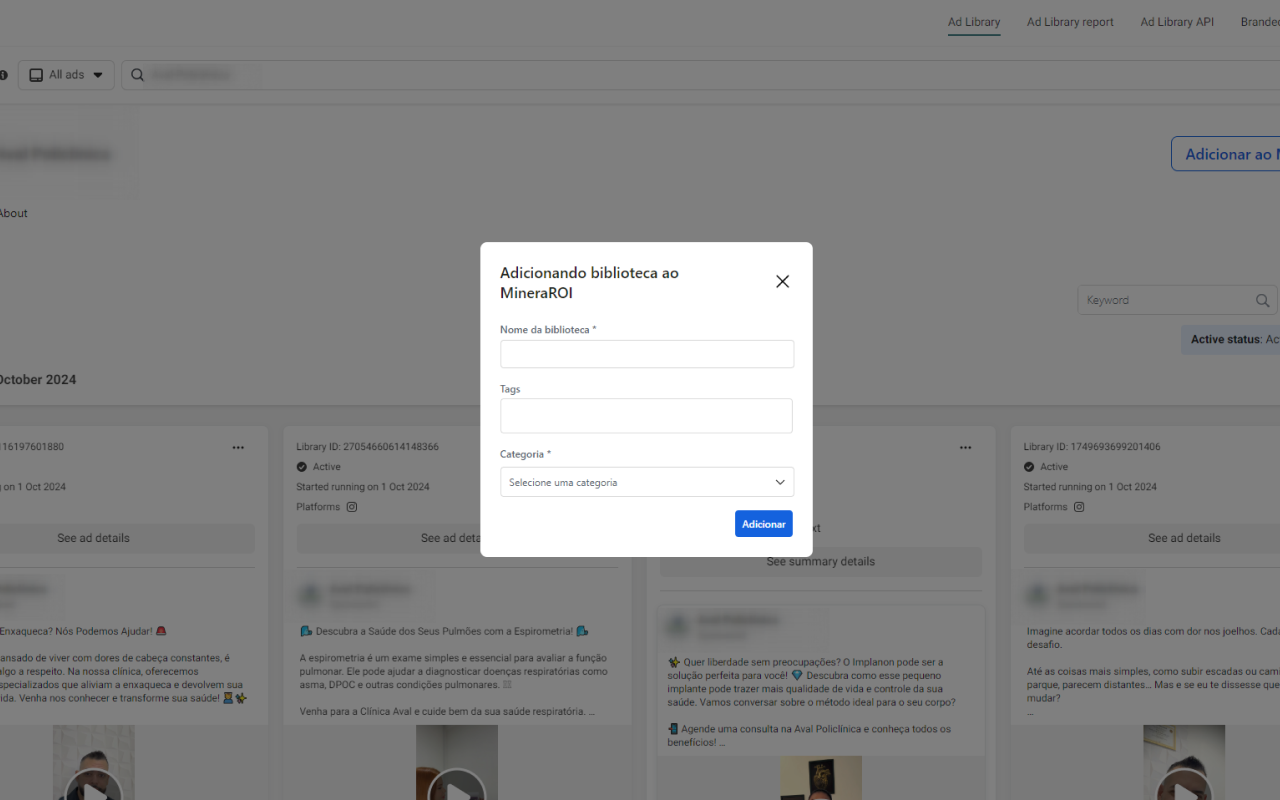This screenshot has width=1280, height=800.
Task: Click the Nome da biblioteca input field
Action: (x=647, y=354)
